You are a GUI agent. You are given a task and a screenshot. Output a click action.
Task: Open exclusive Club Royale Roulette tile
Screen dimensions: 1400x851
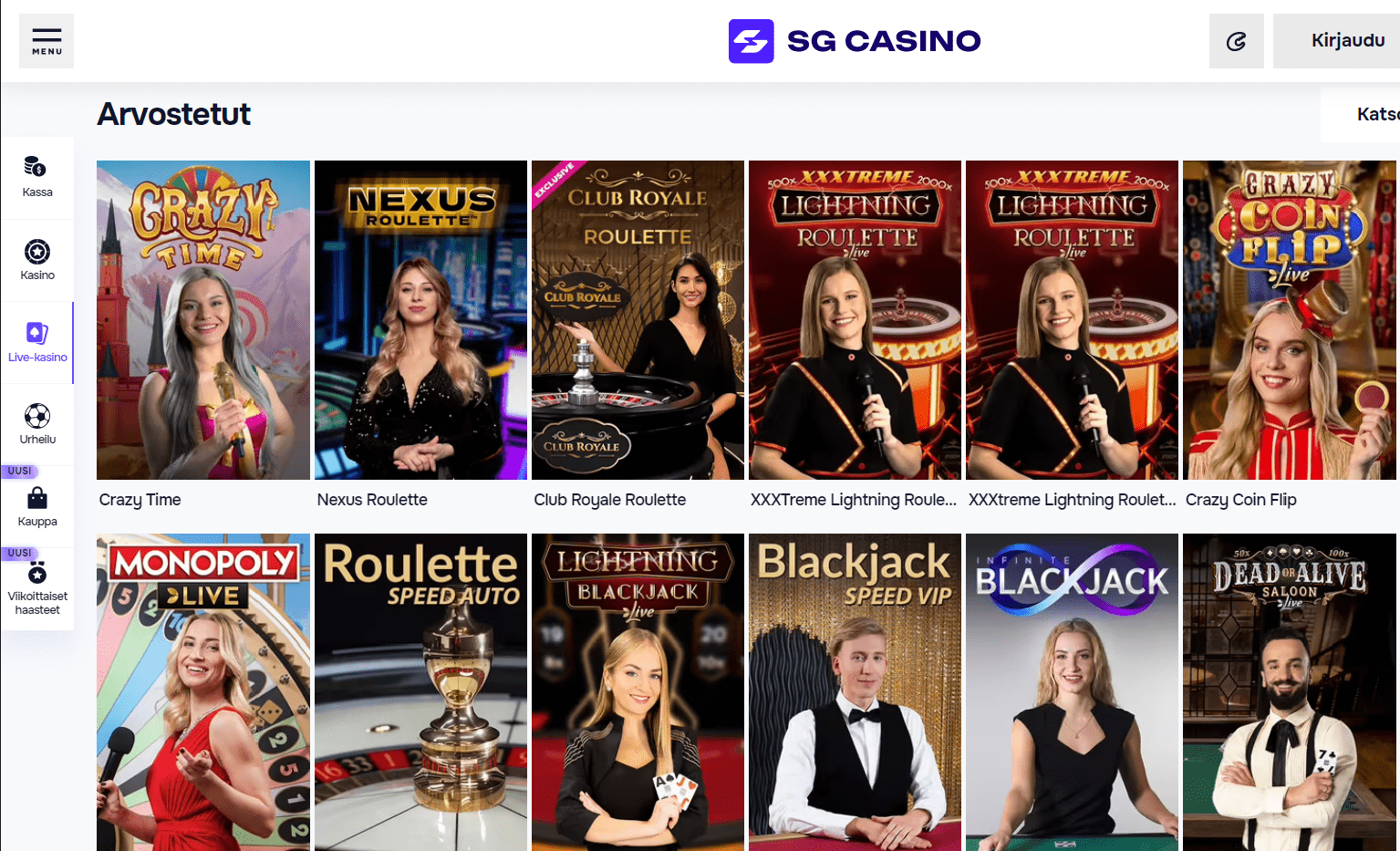[x=638, y=320]
